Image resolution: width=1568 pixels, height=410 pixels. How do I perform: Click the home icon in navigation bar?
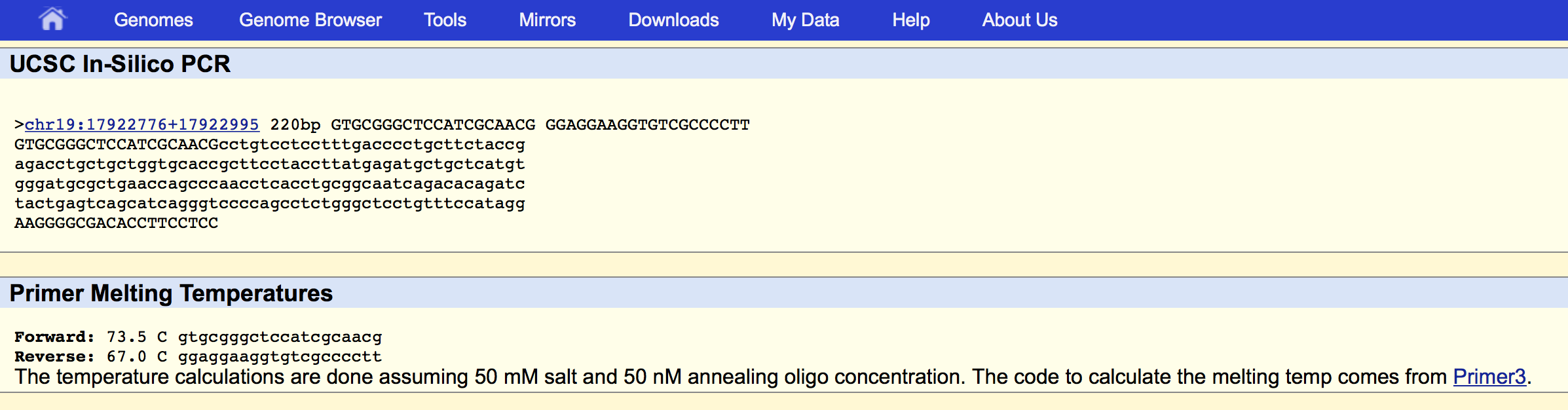click(52, 19)
